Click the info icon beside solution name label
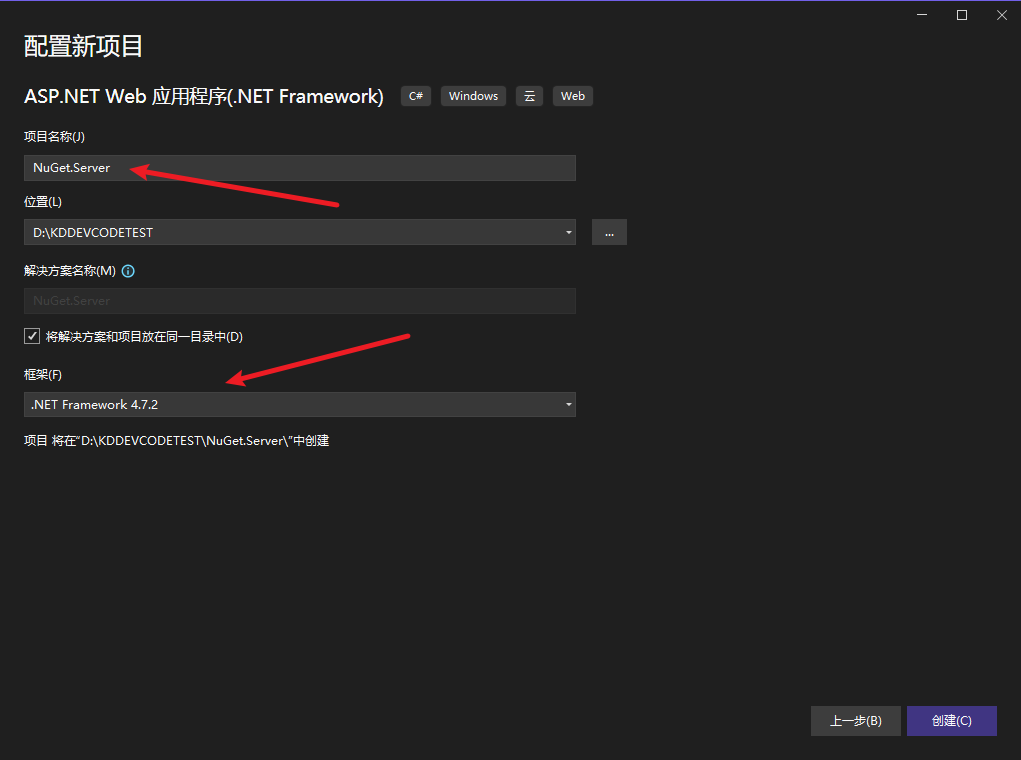Image resolution: width=1021 pixels, height=760 pixels. click(128, 271)
